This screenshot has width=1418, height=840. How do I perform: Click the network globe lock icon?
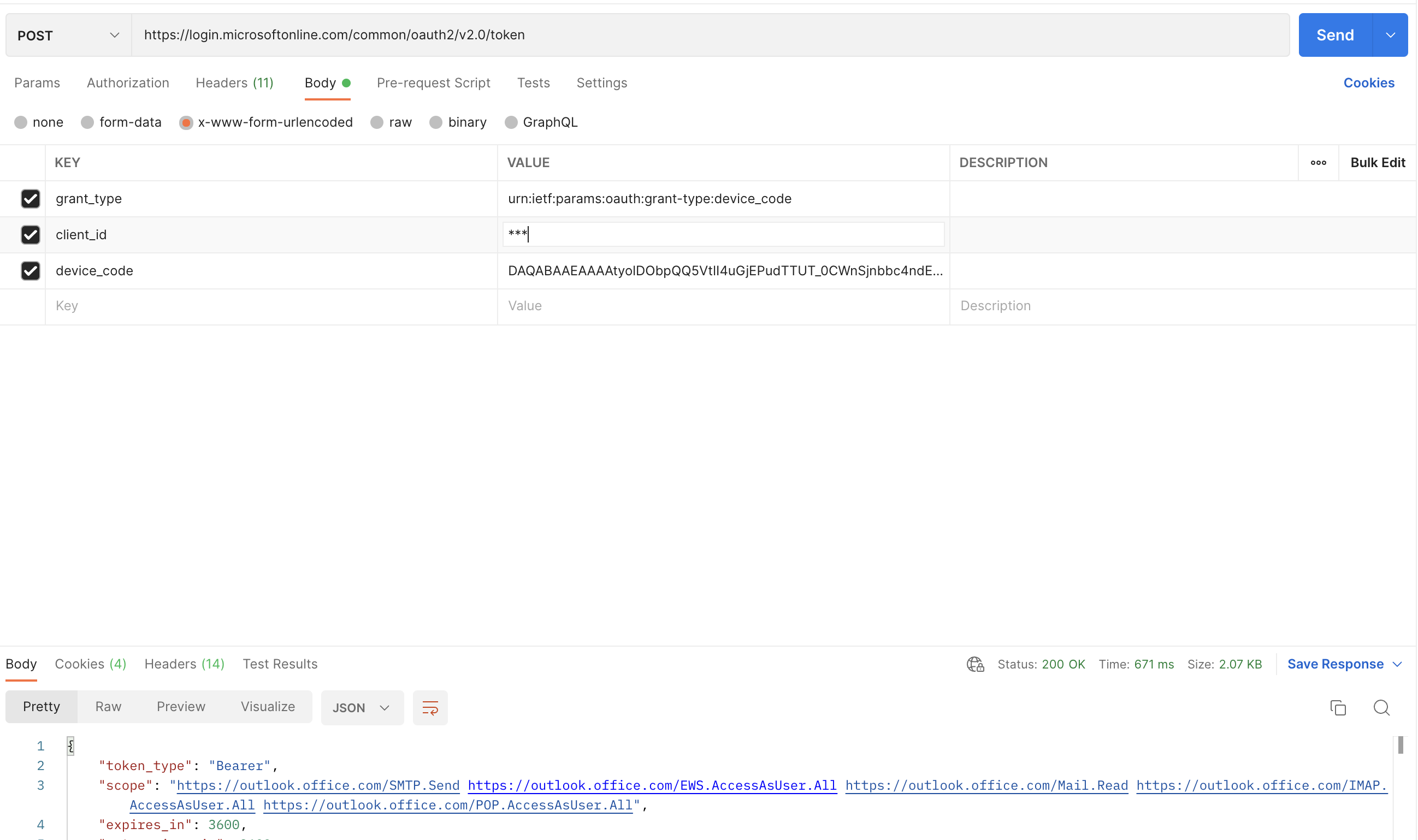pyautogui.click(x=976, y=665)
